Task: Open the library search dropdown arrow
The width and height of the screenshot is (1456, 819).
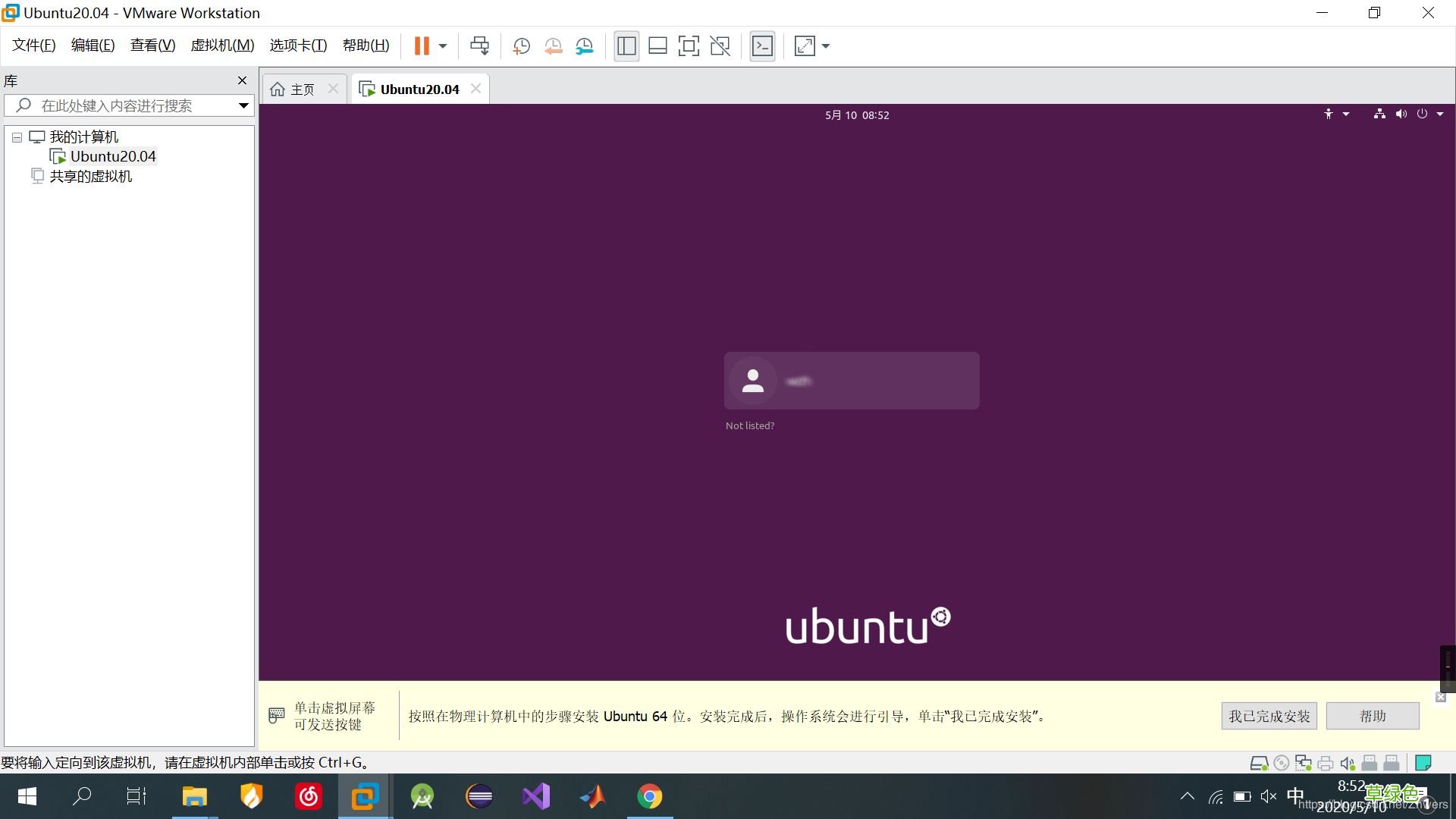Action: click(243, 105)
